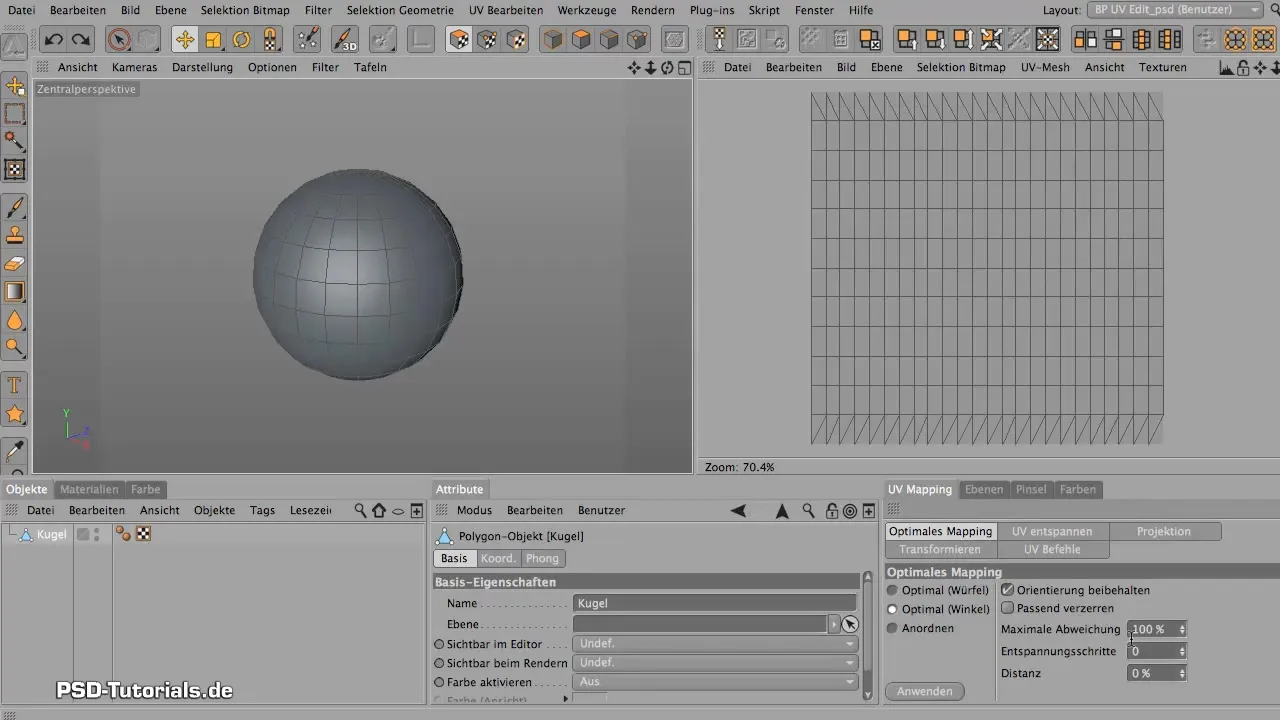This screenshot has height=720, width=1280.
Task: Pick the Eraser tool in left palette
Action: 15,264
